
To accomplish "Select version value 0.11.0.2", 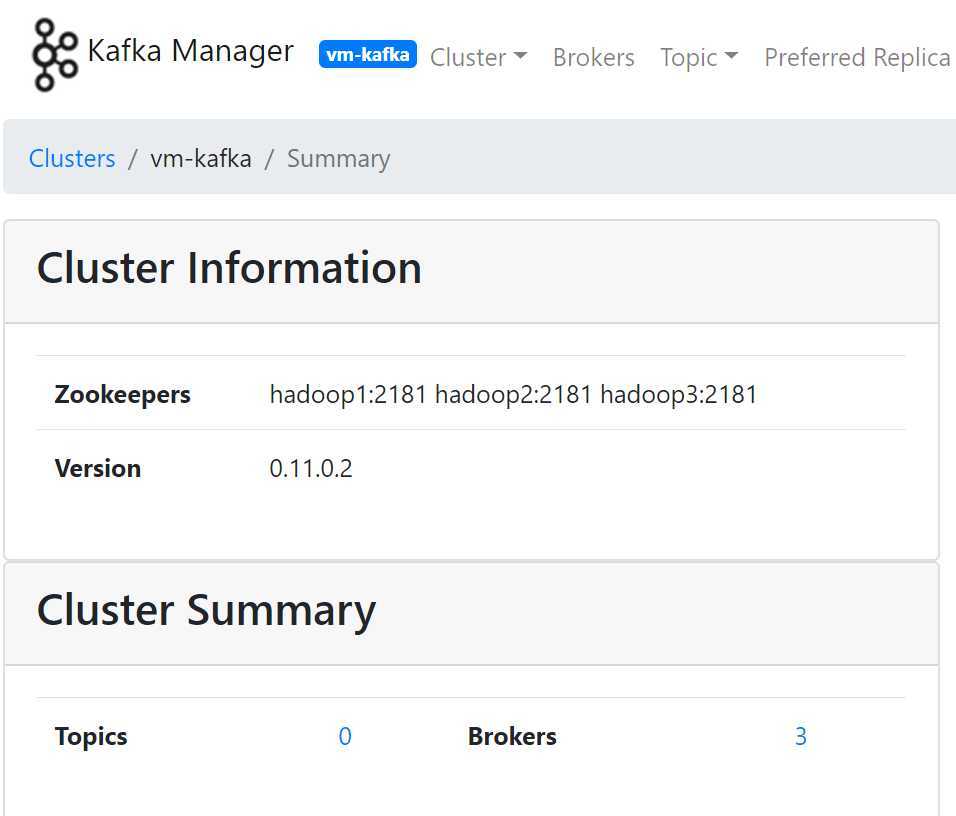I will [x=311, y=468].
